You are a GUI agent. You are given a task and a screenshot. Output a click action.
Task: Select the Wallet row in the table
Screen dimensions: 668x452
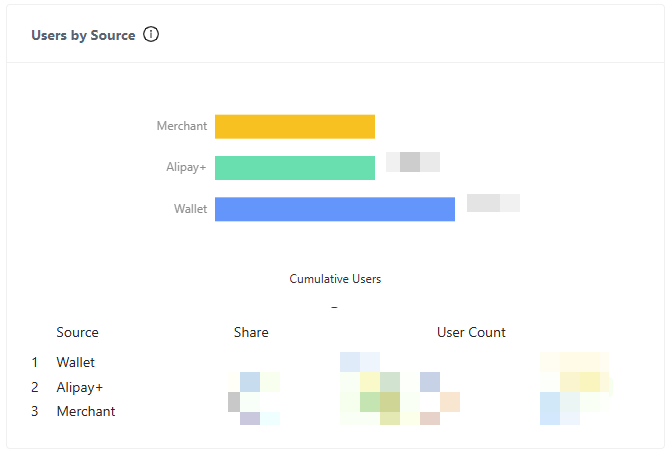tap(76, 362)
